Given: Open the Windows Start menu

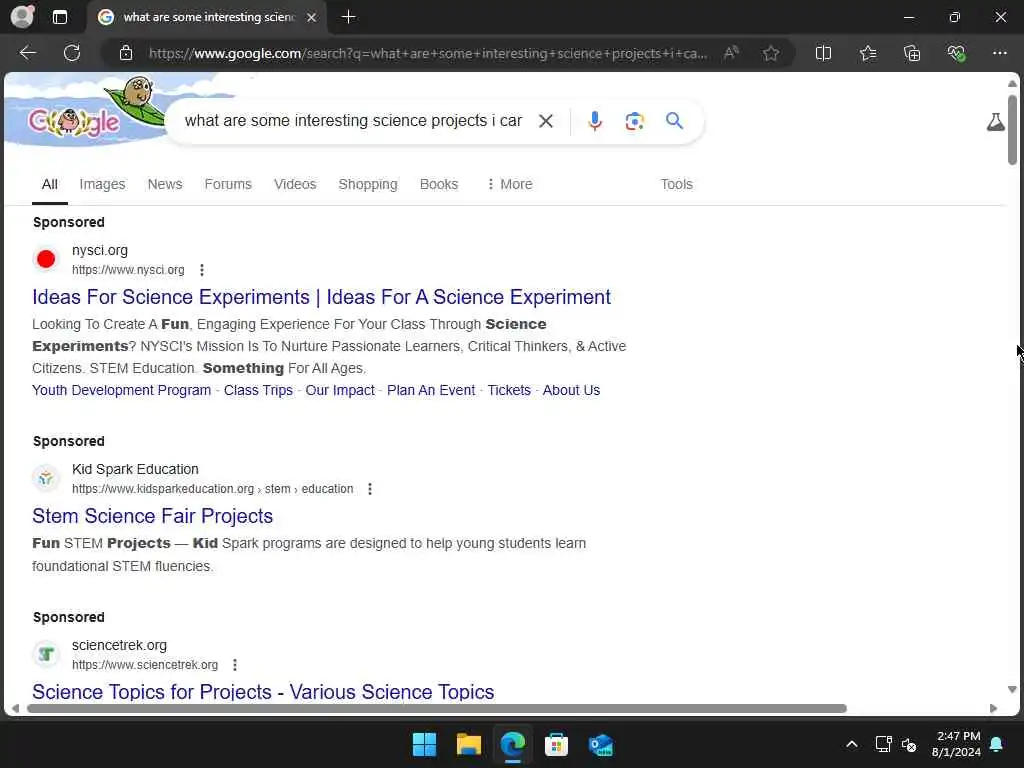Looking at the screenshot, I should [x=424, y=744].
